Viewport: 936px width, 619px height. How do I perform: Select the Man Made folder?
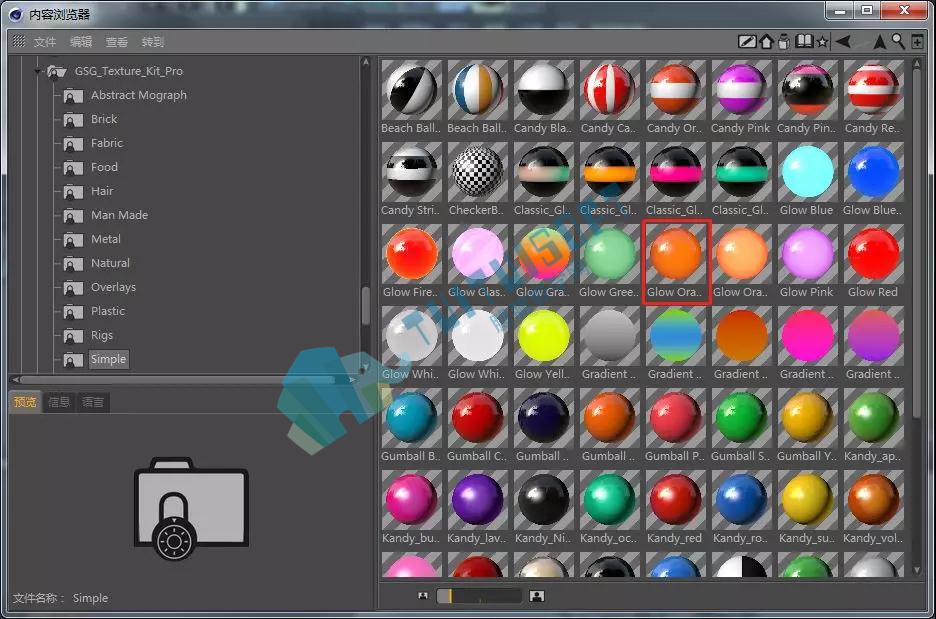click(119, 215)
